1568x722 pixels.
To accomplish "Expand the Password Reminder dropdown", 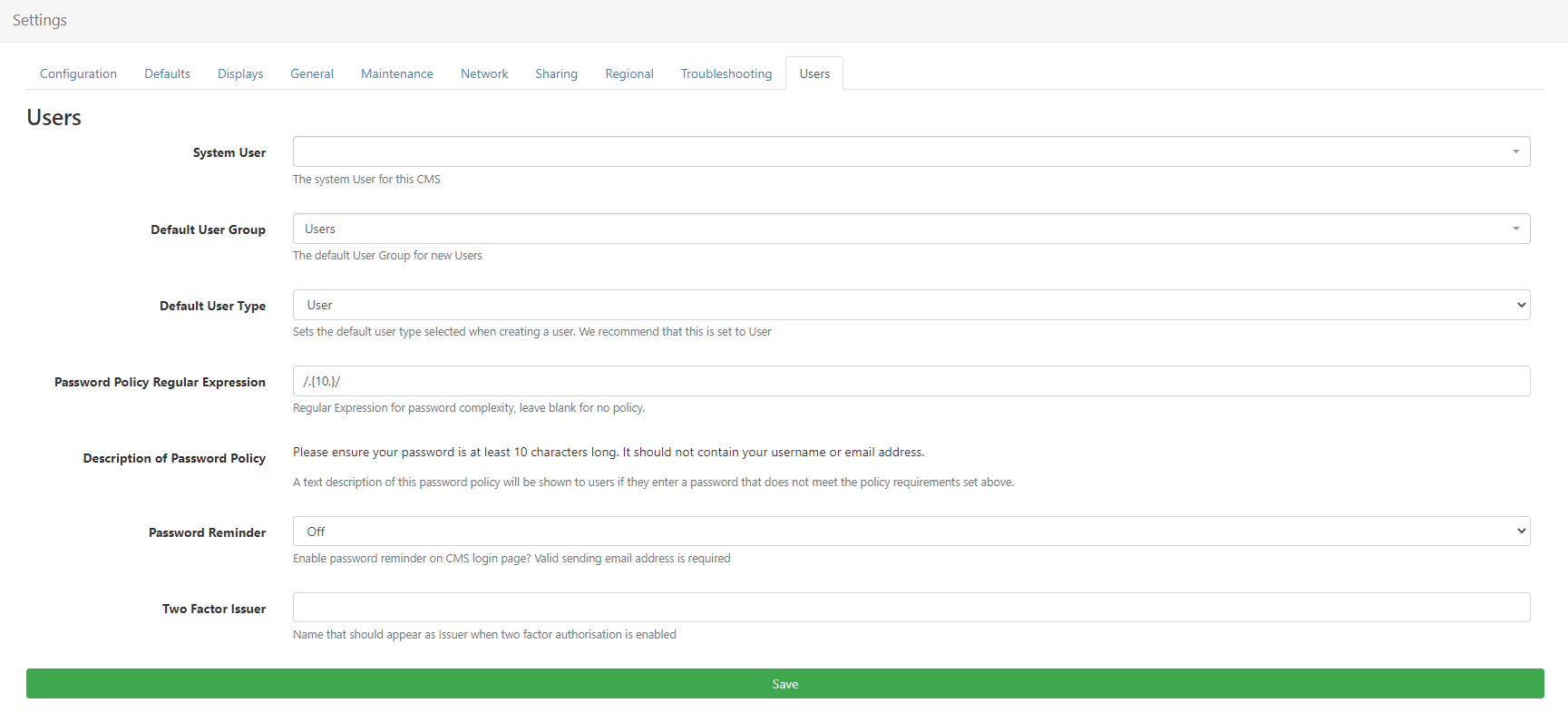I will [911, 532].
